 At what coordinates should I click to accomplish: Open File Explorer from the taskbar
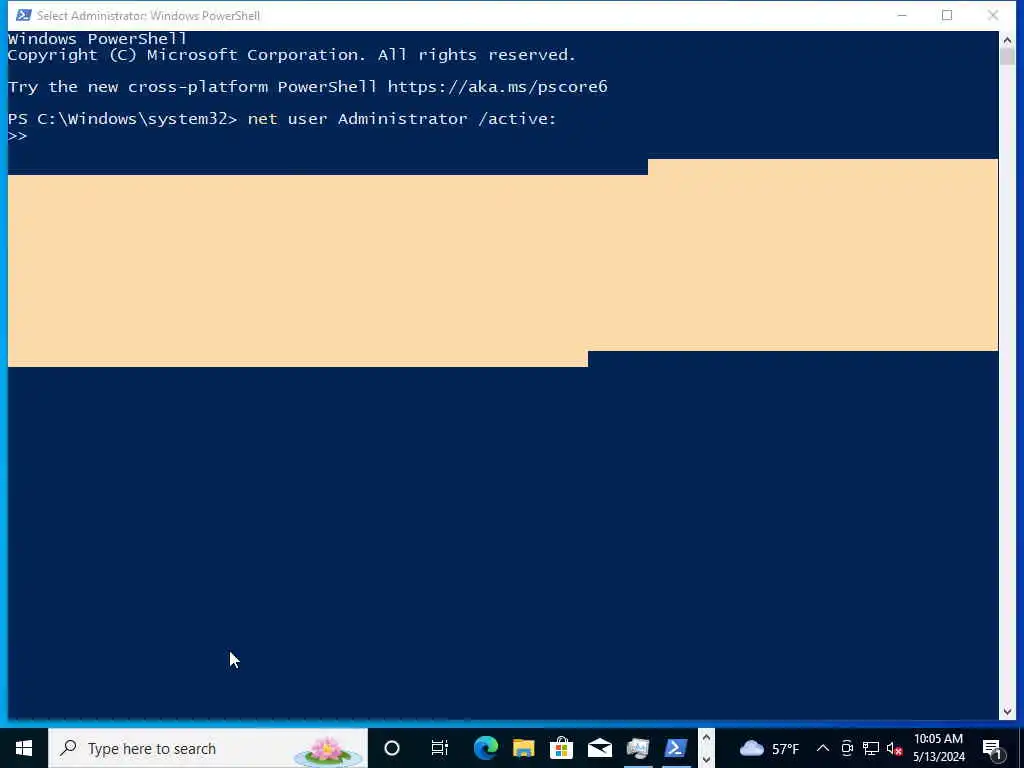[524, 748]
